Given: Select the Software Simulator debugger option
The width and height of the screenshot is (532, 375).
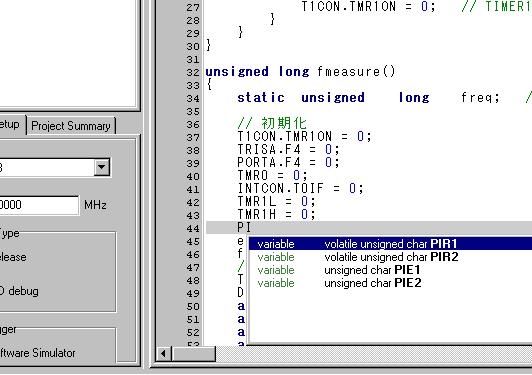Looking at the screenshot, I should click(x=37, y=353).
